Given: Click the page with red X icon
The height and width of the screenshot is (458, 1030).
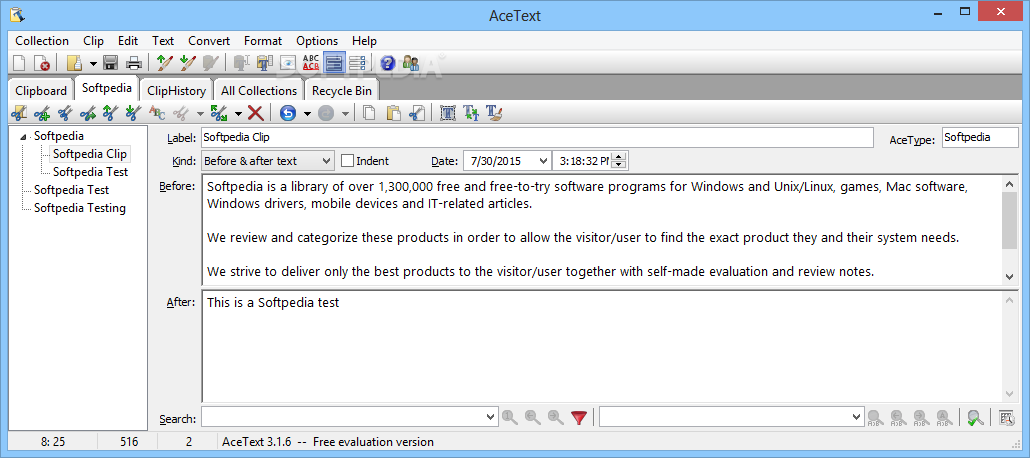Looking at the screenshot, I should click(42, 63).
